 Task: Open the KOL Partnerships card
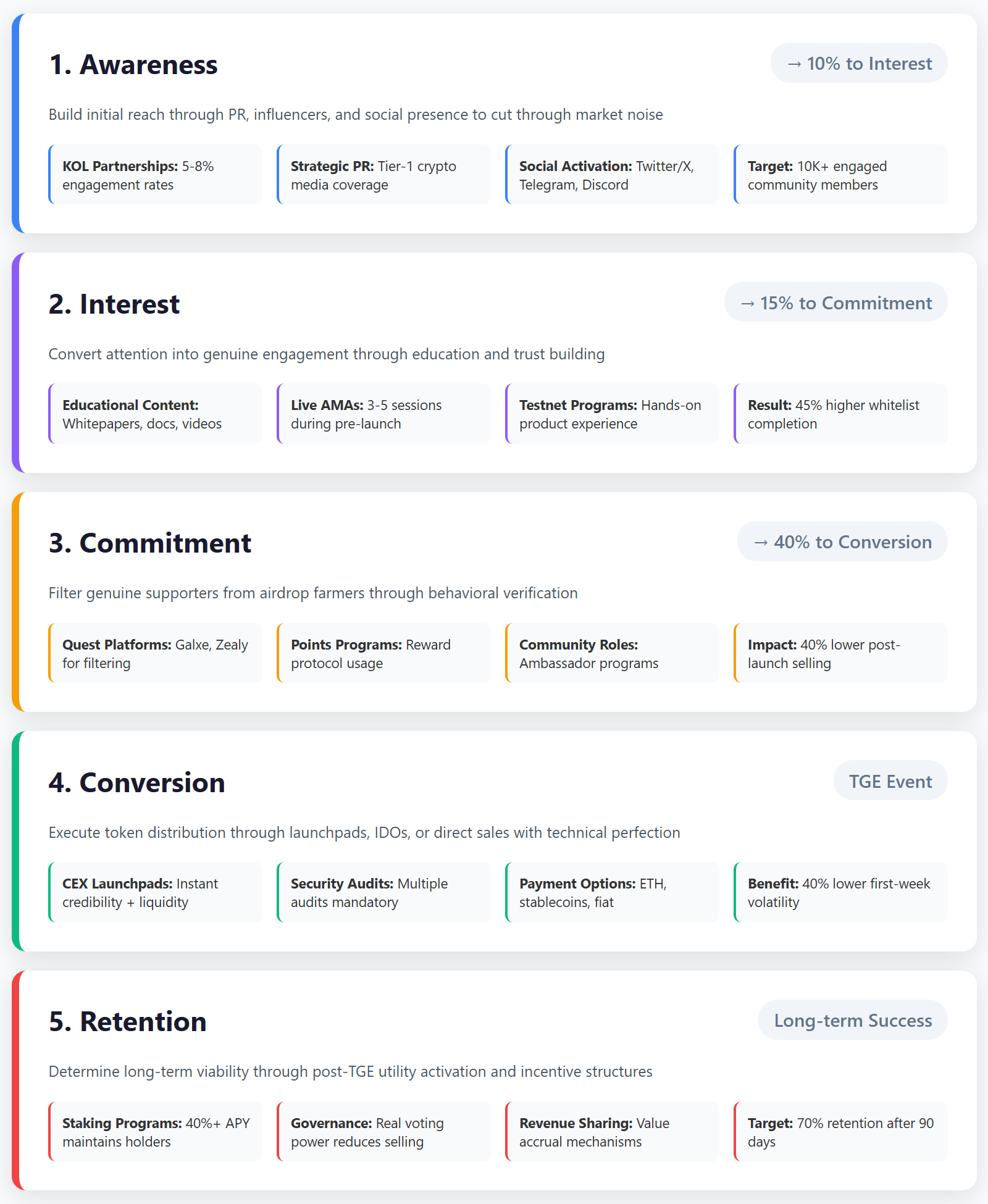point(156,175)
